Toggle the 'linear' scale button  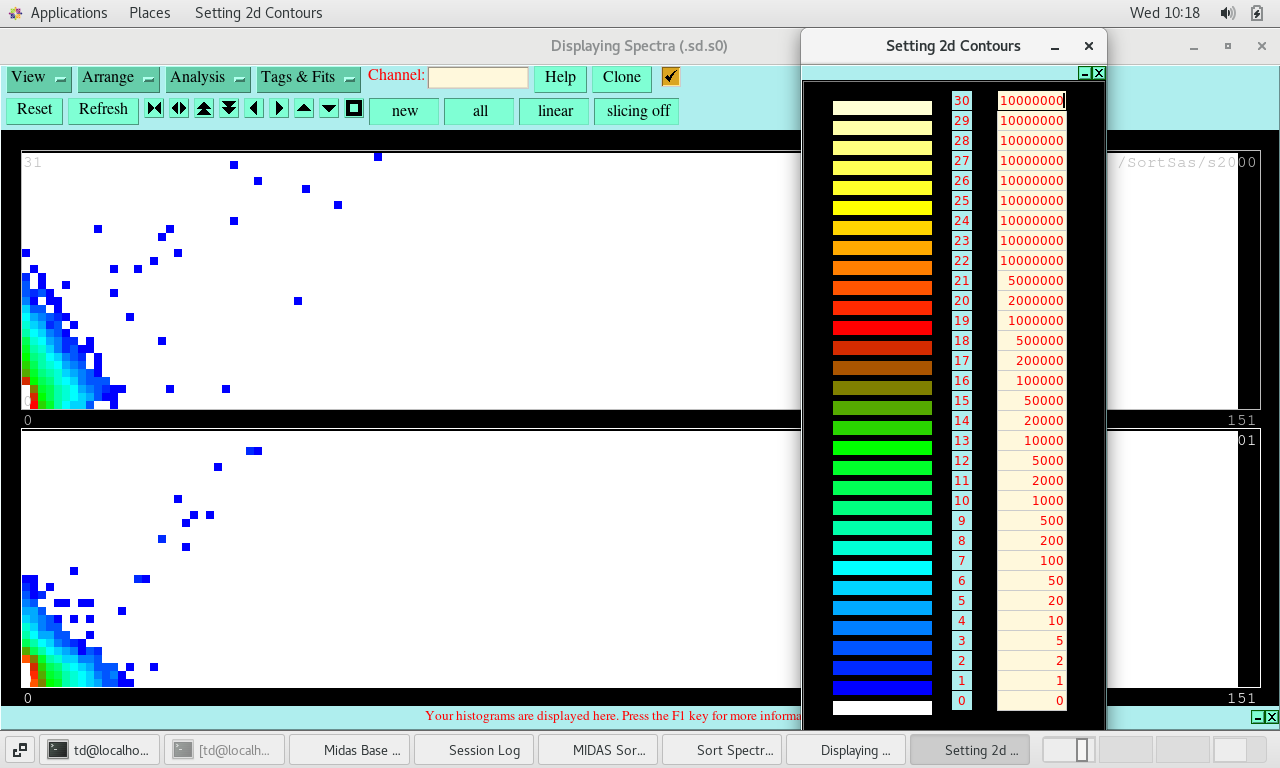click(x=555, y=111)
